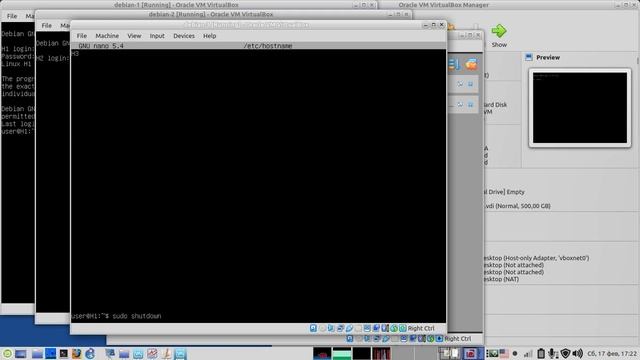Click recording icon in front VM status bar
The height and width of the screenshot is (360, 640).
coord(376,328)
